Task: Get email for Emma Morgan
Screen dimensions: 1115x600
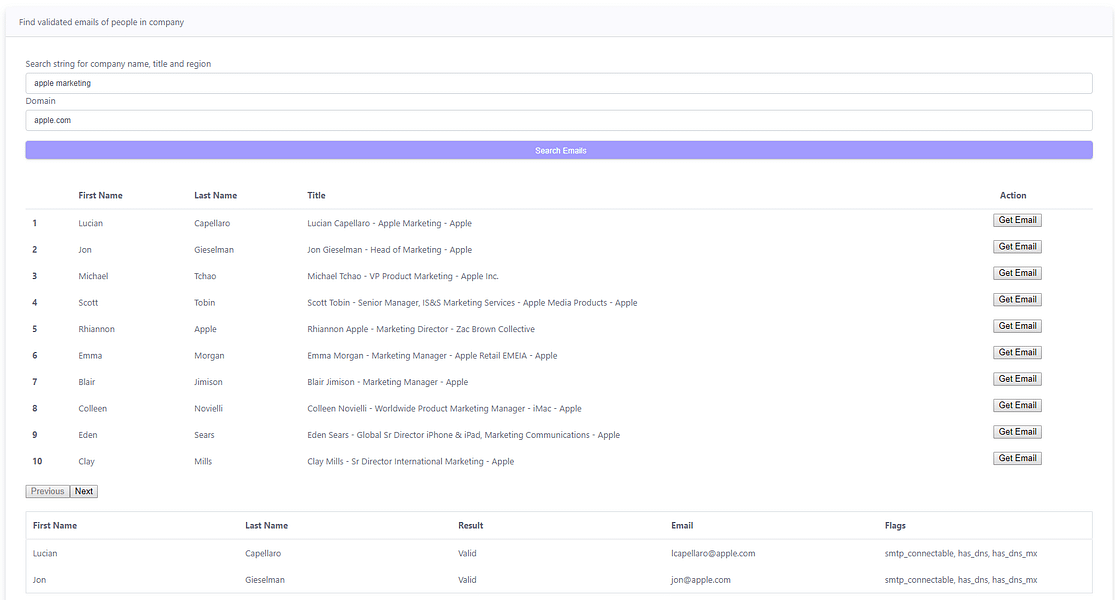Action: [1017, 353]
